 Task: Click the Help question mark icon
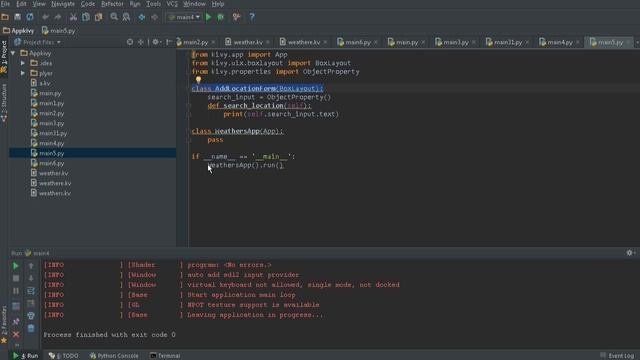pyautogui.click(x=252, y=17)
